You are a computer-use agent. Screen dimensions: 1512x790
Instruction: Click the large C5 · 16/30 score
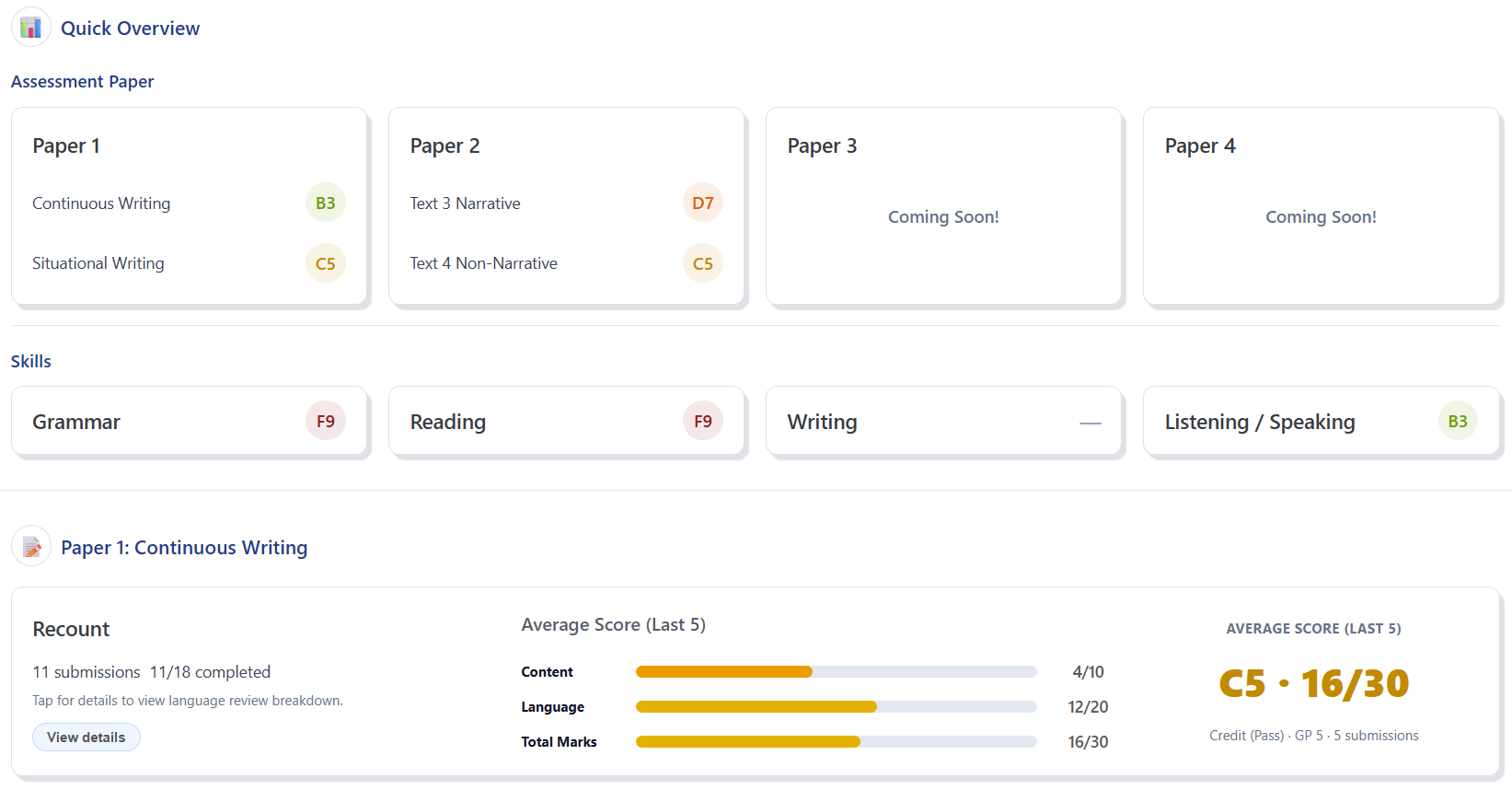point(1314,683)
